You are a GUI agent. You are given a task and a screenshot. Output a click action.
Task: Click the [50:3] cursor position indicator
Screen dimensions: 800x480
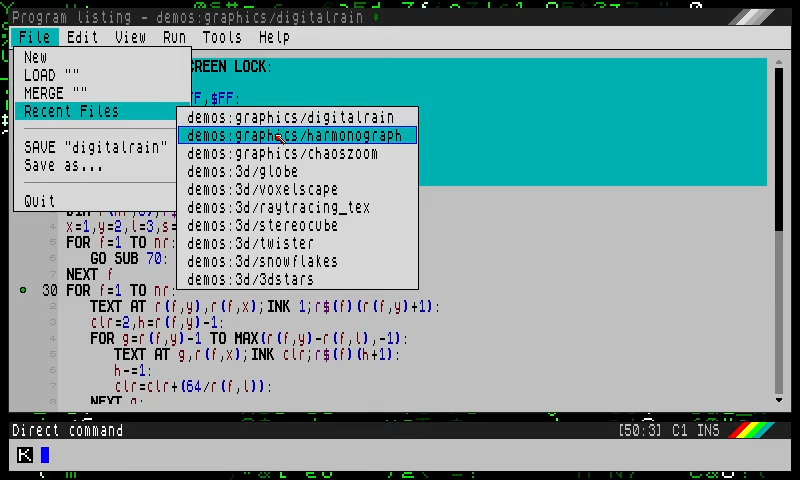(x=640, y=431)
